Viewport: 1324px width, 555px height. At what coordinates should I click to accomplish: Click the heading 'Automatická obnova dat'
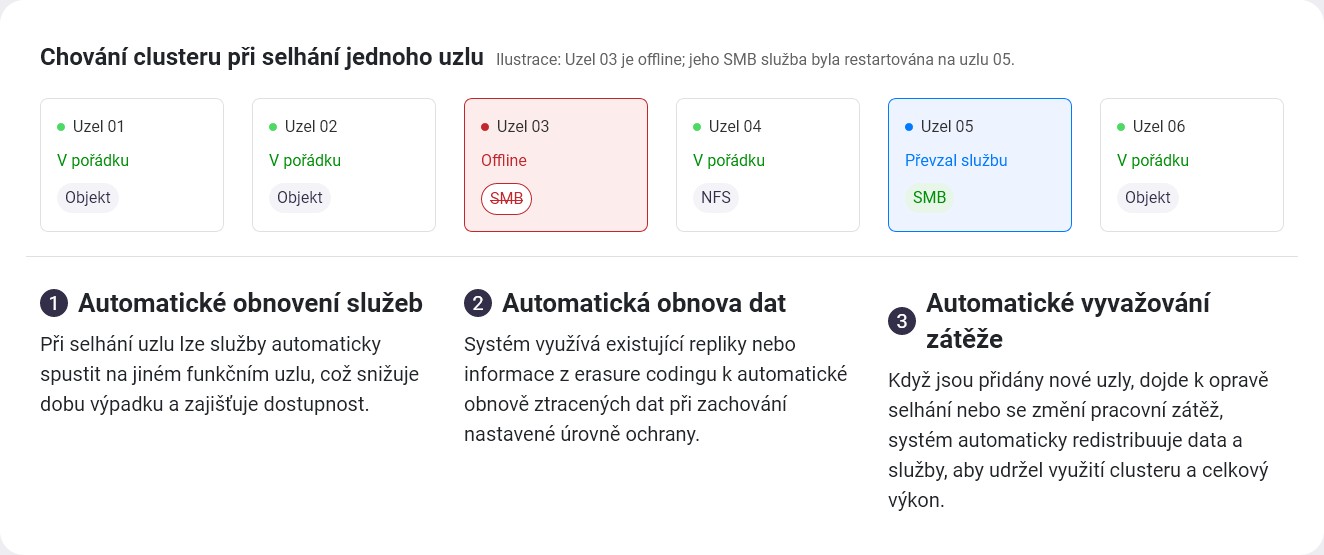click(x=644, y=303)
